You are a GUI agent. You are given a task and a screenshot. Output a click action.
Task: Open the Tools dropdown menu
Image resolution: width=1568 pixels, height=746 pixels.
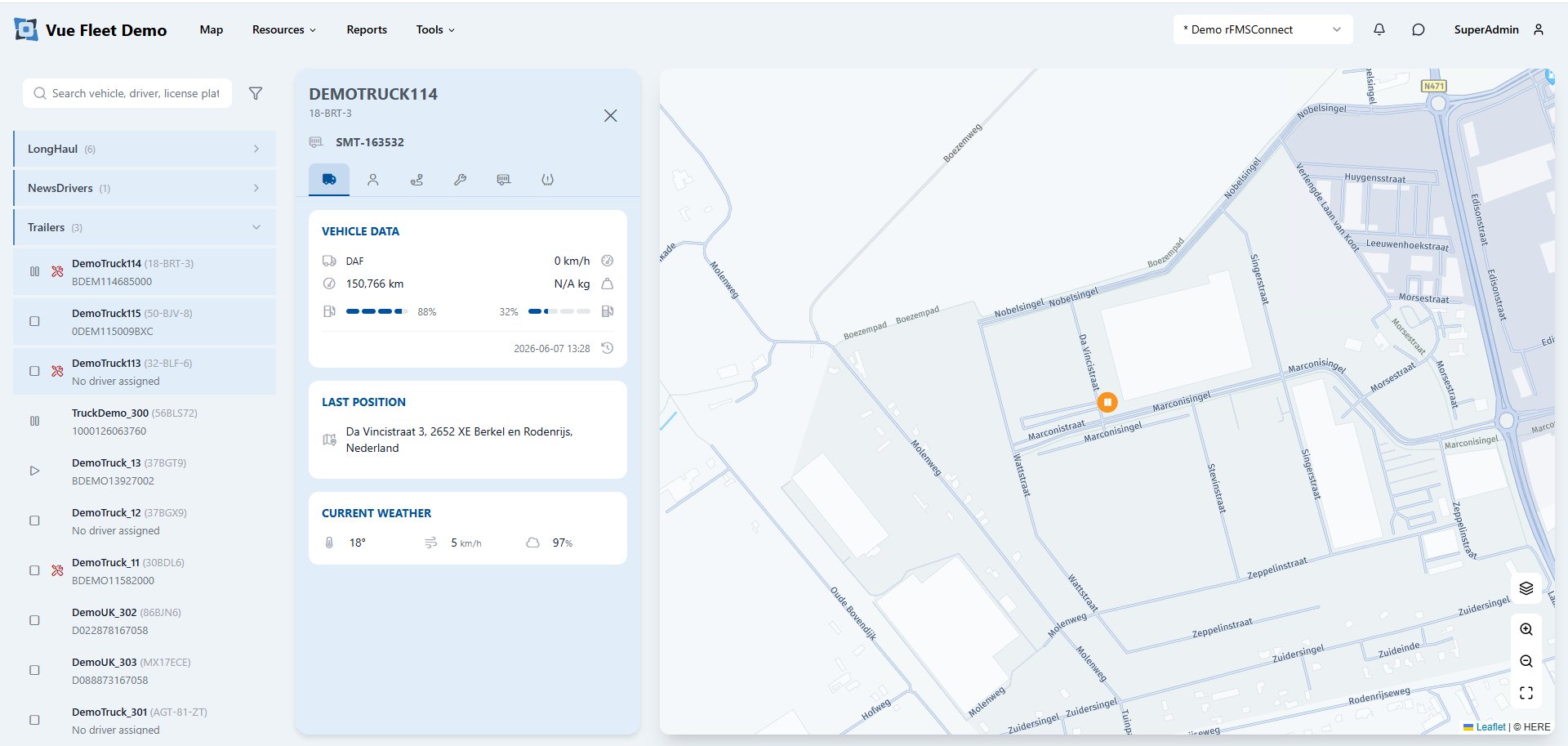pyautogui.click(x=434, y=29)
